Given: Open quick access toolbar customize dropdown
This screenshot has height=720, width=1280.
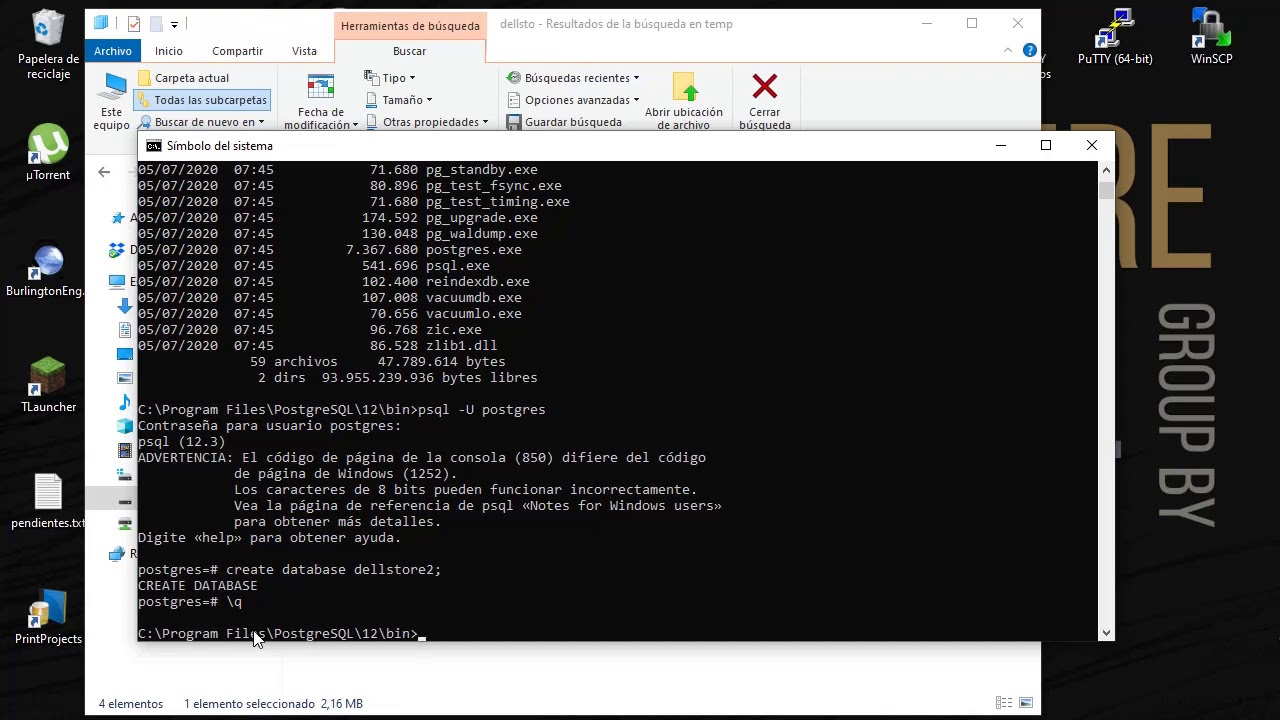Looking at the screenshot, I should pyautogui.click(x=174, y=24).
